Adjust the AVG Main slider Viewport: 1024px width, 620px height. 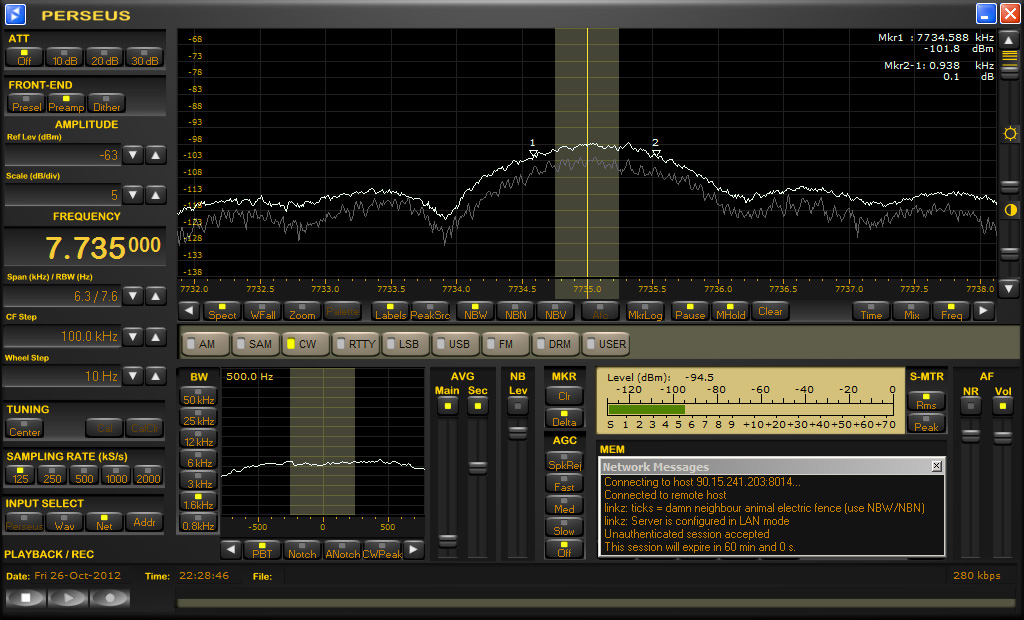447,540
